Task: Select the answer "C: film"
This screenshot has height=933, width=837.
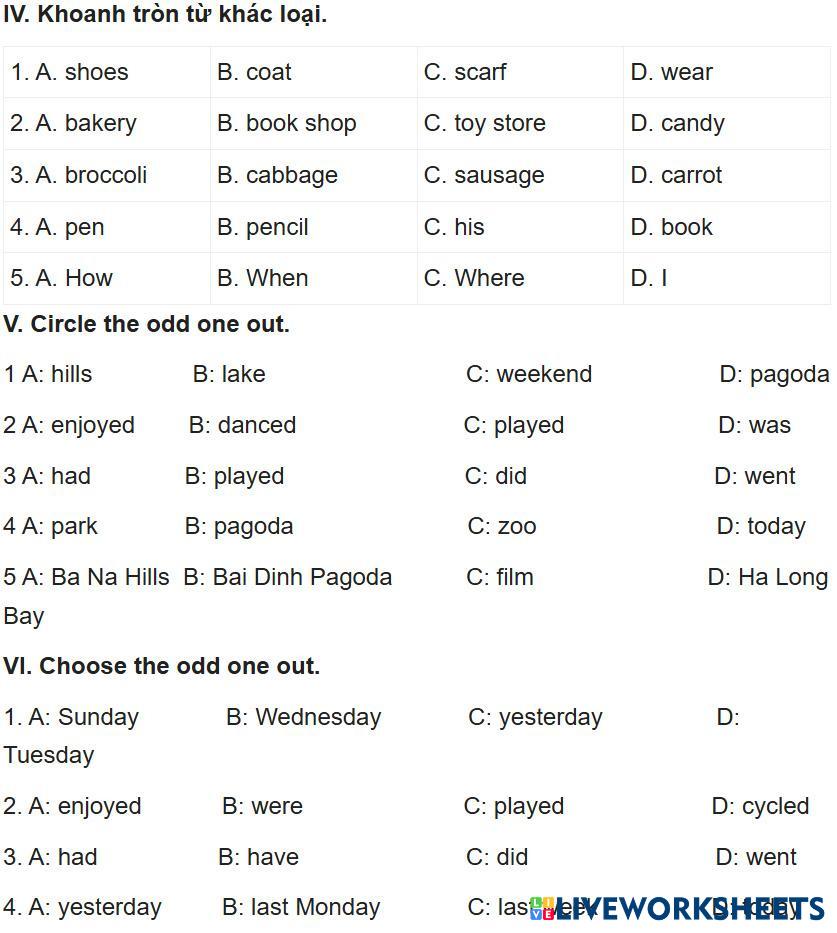Action: [x=500, y=577]
